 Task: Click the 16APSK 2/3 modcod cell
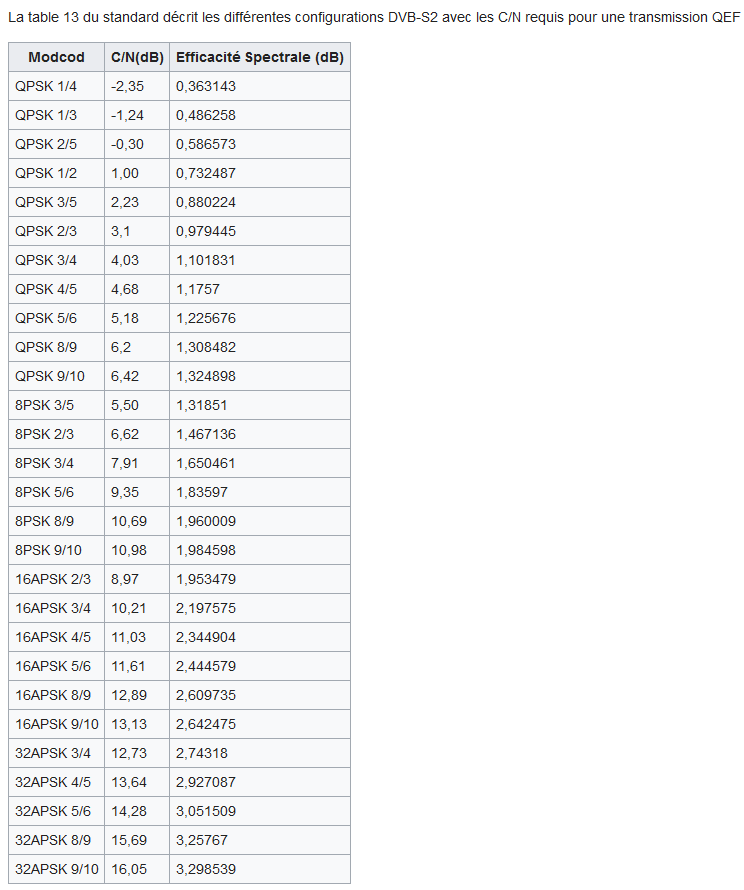pyautogui.click(x=53, y=579)
